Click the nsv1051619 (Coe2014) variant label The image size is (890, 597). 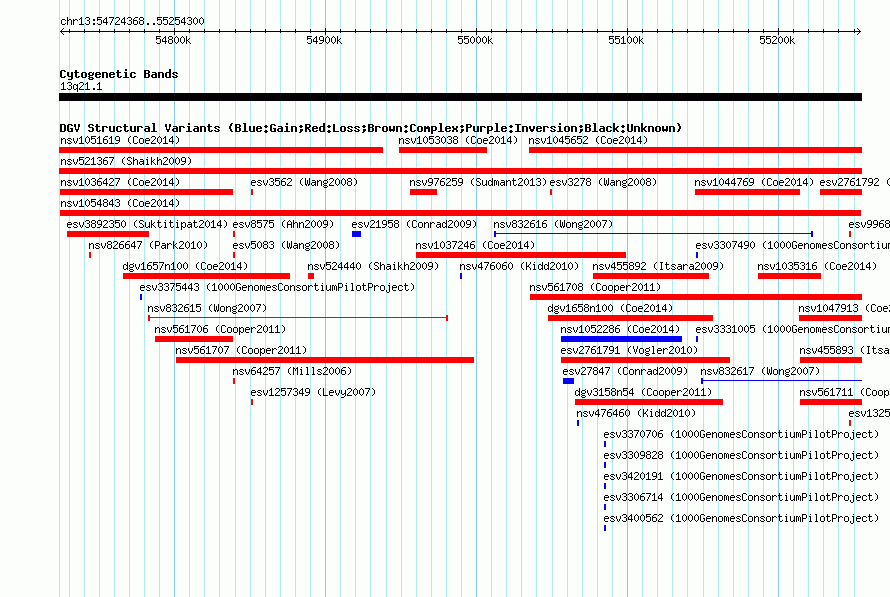120,140
